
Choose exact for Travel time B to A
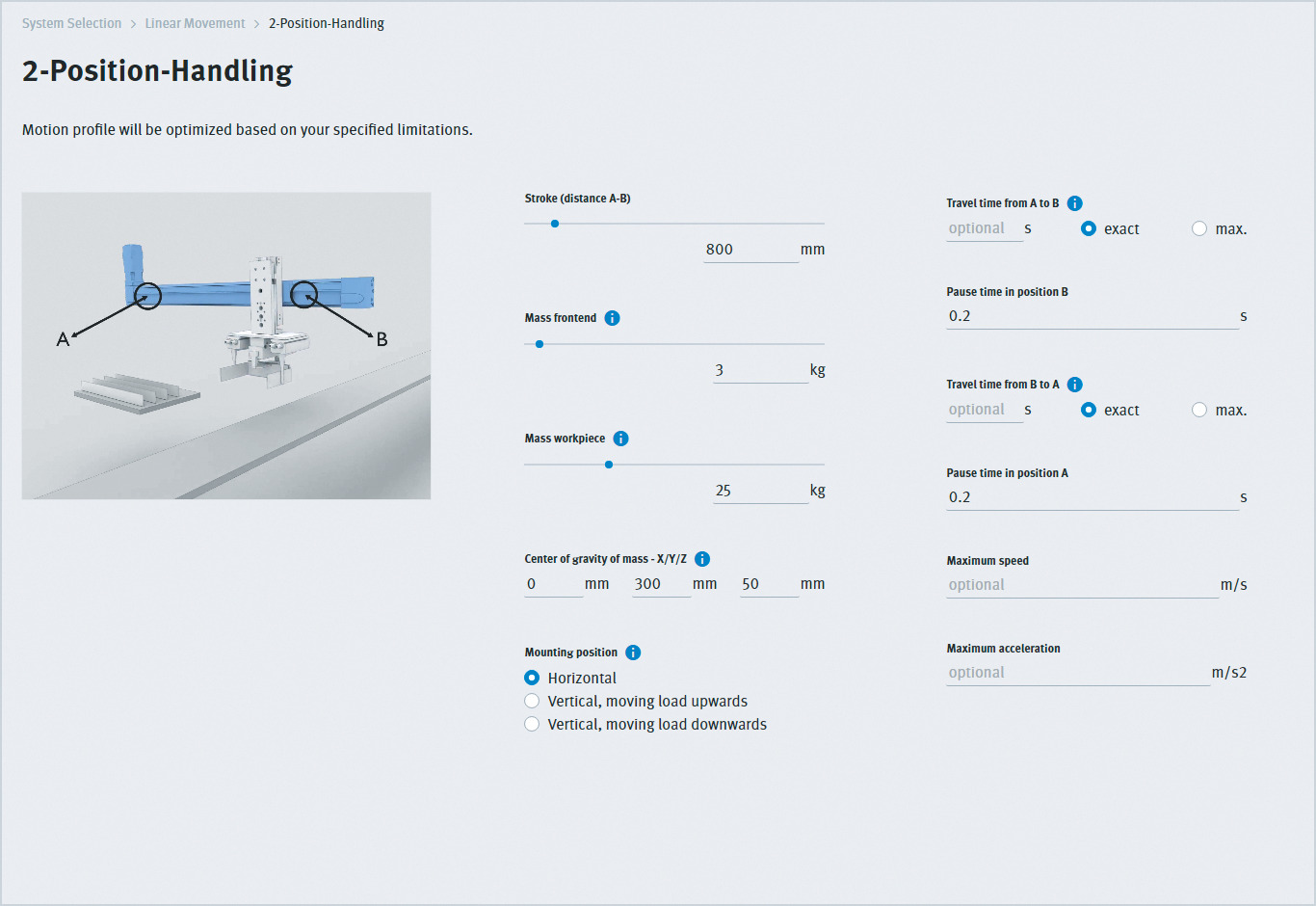[1089, 410]
